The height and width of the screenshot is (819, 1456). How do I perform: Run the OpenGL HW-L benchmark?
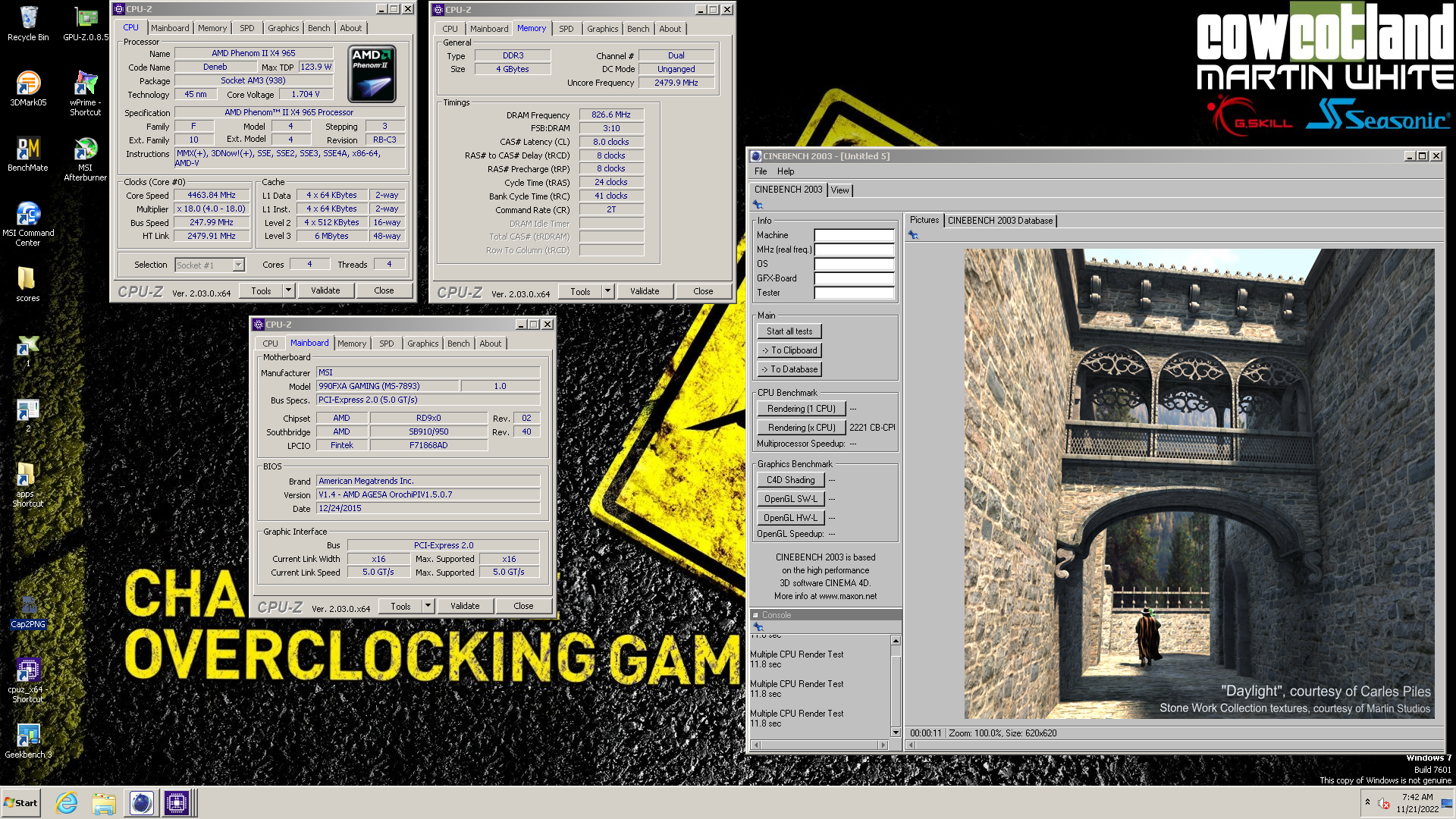coord(790,518)
